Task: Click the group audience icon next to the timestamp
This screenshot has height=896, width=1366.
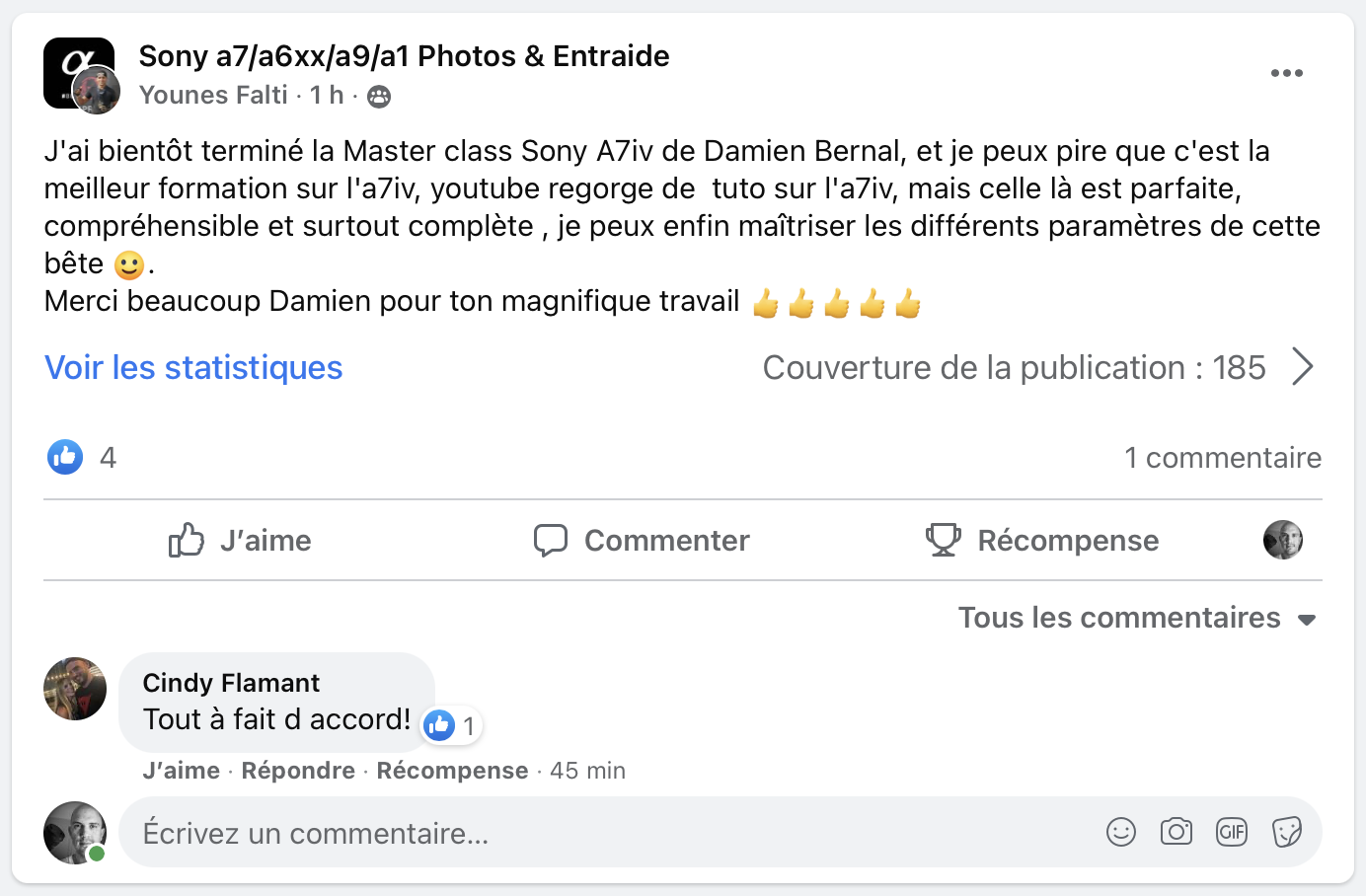Action: coord(378,96)
